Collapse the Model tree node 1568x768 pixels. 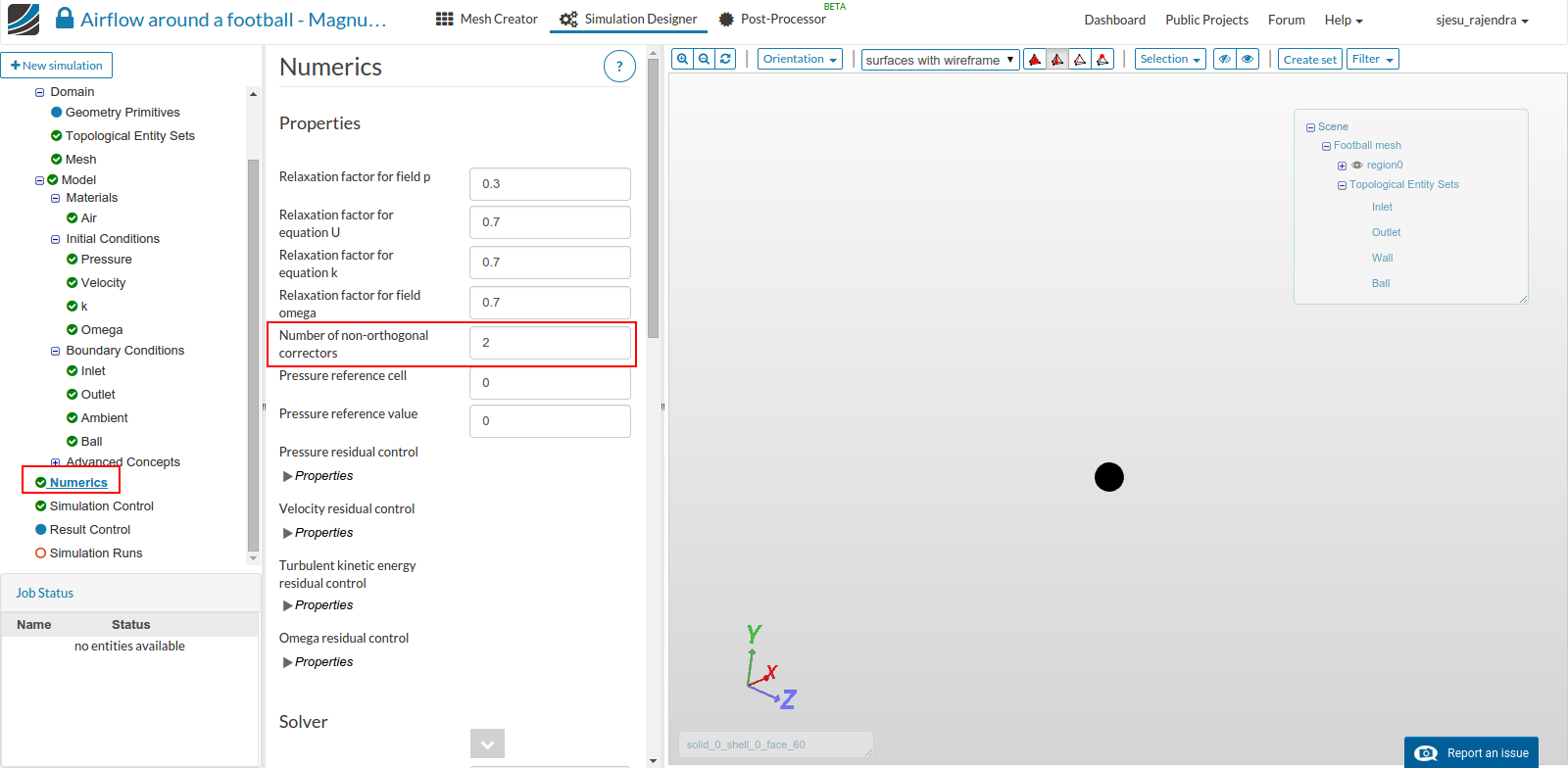coord(40,181)
